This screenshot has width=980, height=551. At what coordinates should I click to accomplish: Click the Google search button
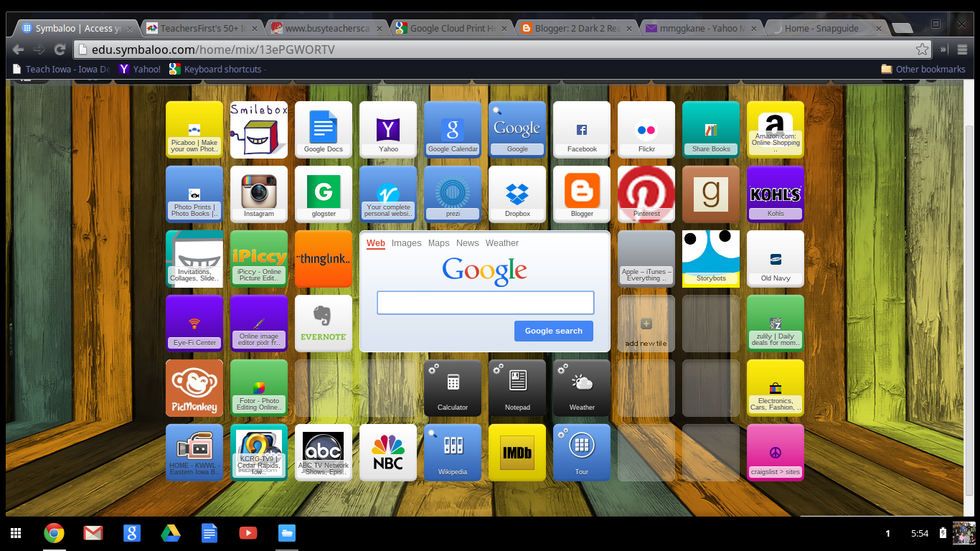pos(553,331)
